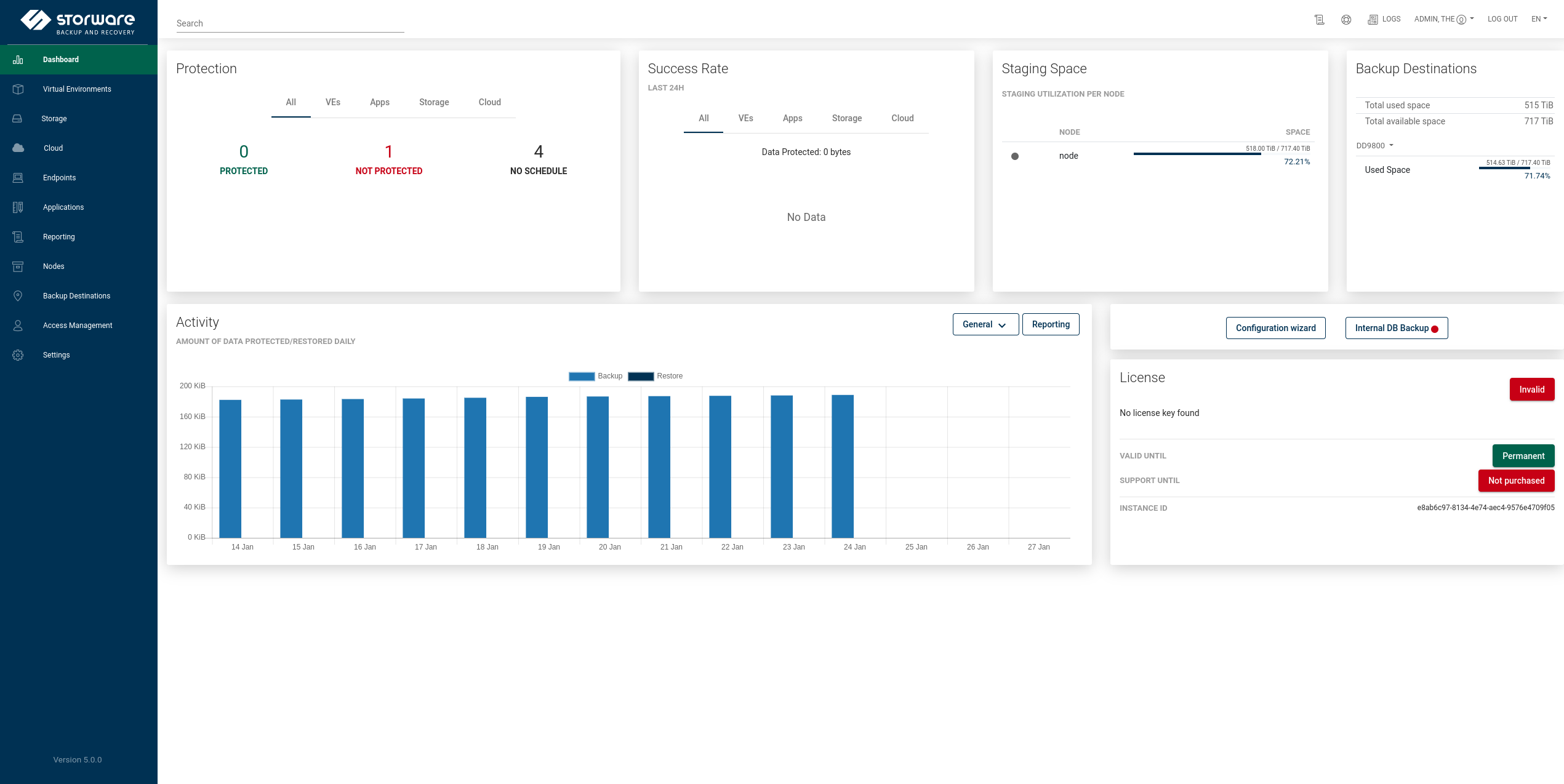Image resolution: width=1564 pixels, height=784 pixels.
Task: Open the General activity dropdown
Action: (985, 324)
